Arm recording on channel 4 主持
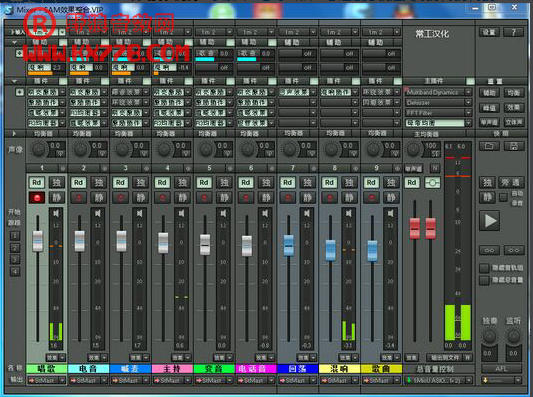 pyautogui.click(x=162, y=197)
